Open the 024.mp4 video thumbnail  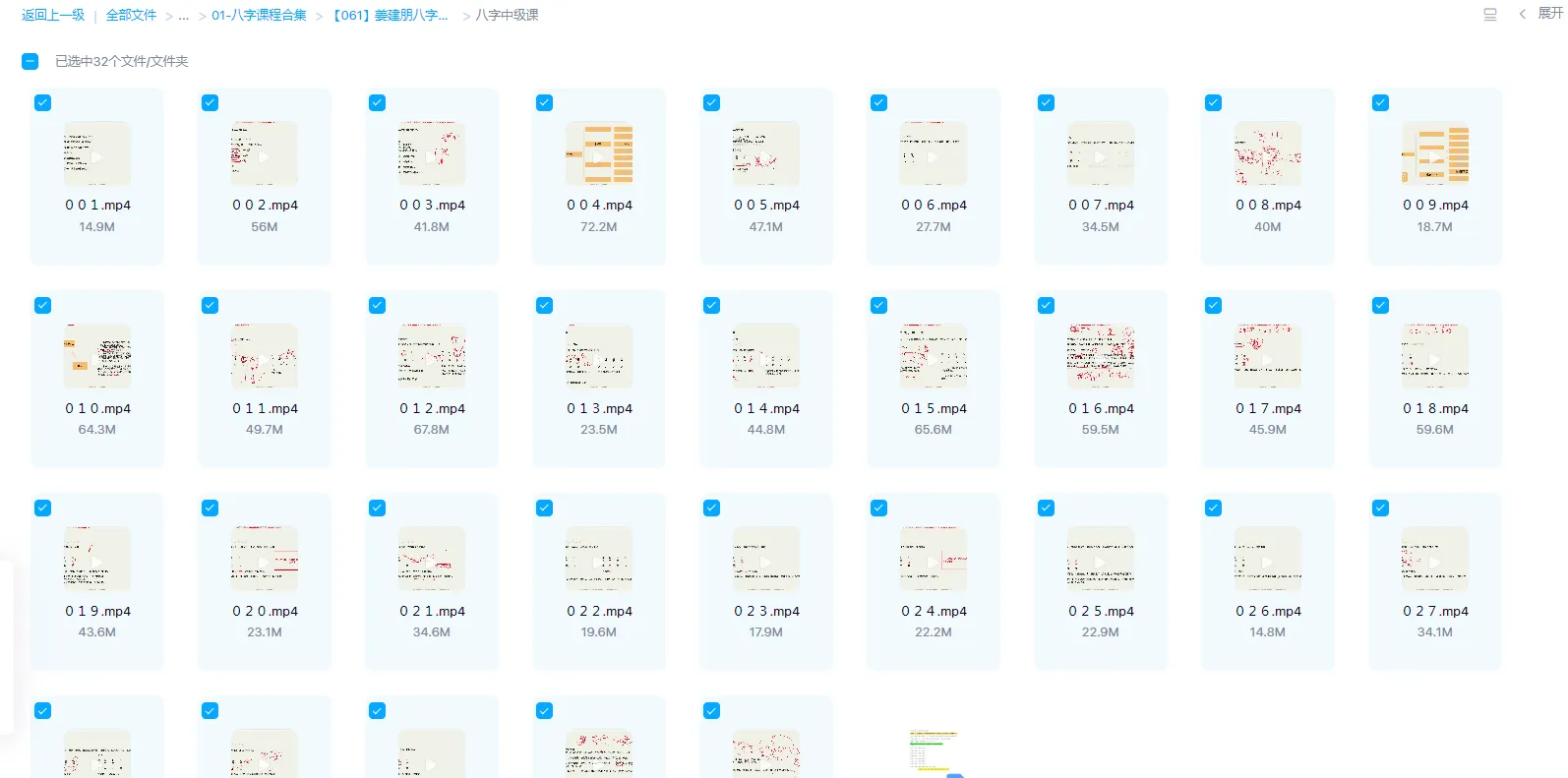coord(934,560)
